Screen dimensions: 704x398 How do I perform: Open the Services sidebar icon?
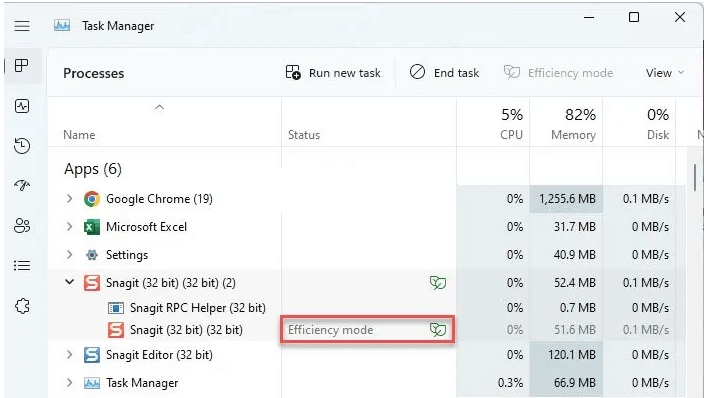[x=22, y=306]
